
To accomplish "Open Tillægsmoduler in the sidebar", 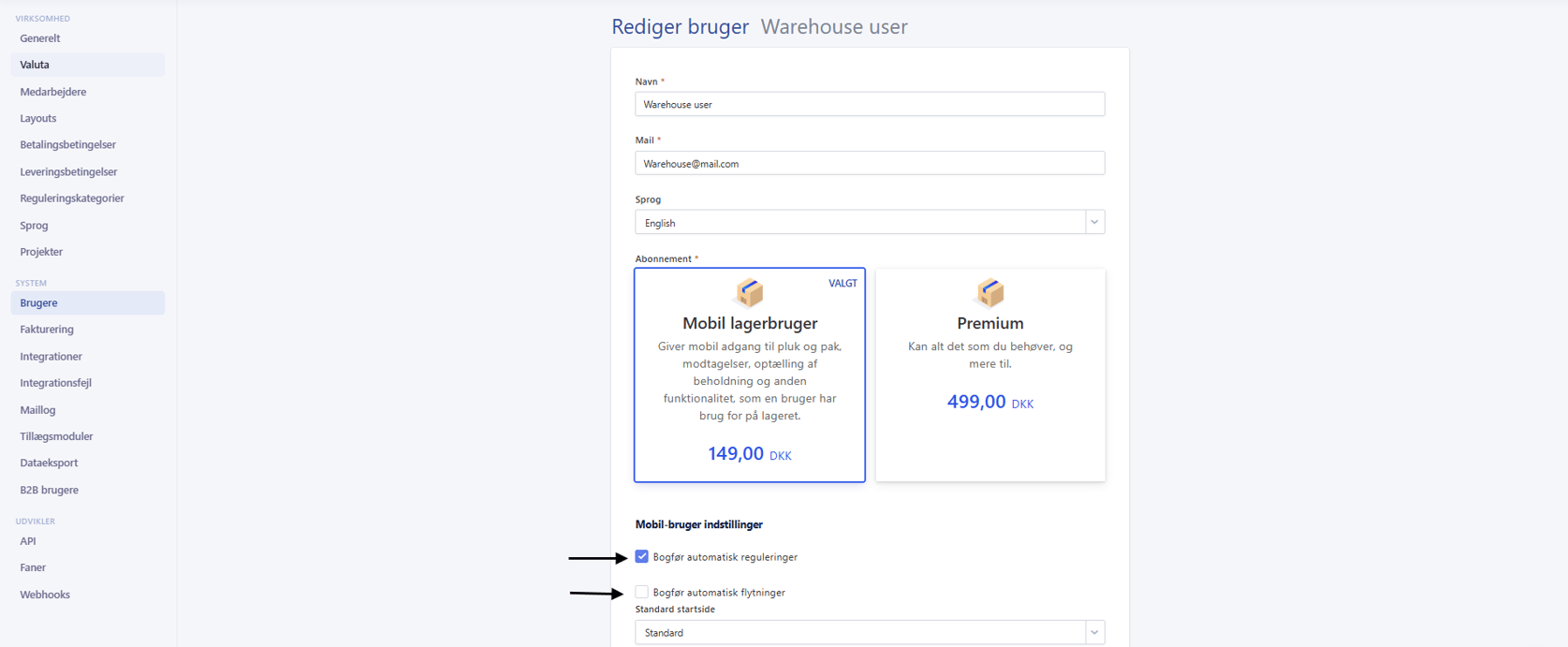I will [56, 436].
